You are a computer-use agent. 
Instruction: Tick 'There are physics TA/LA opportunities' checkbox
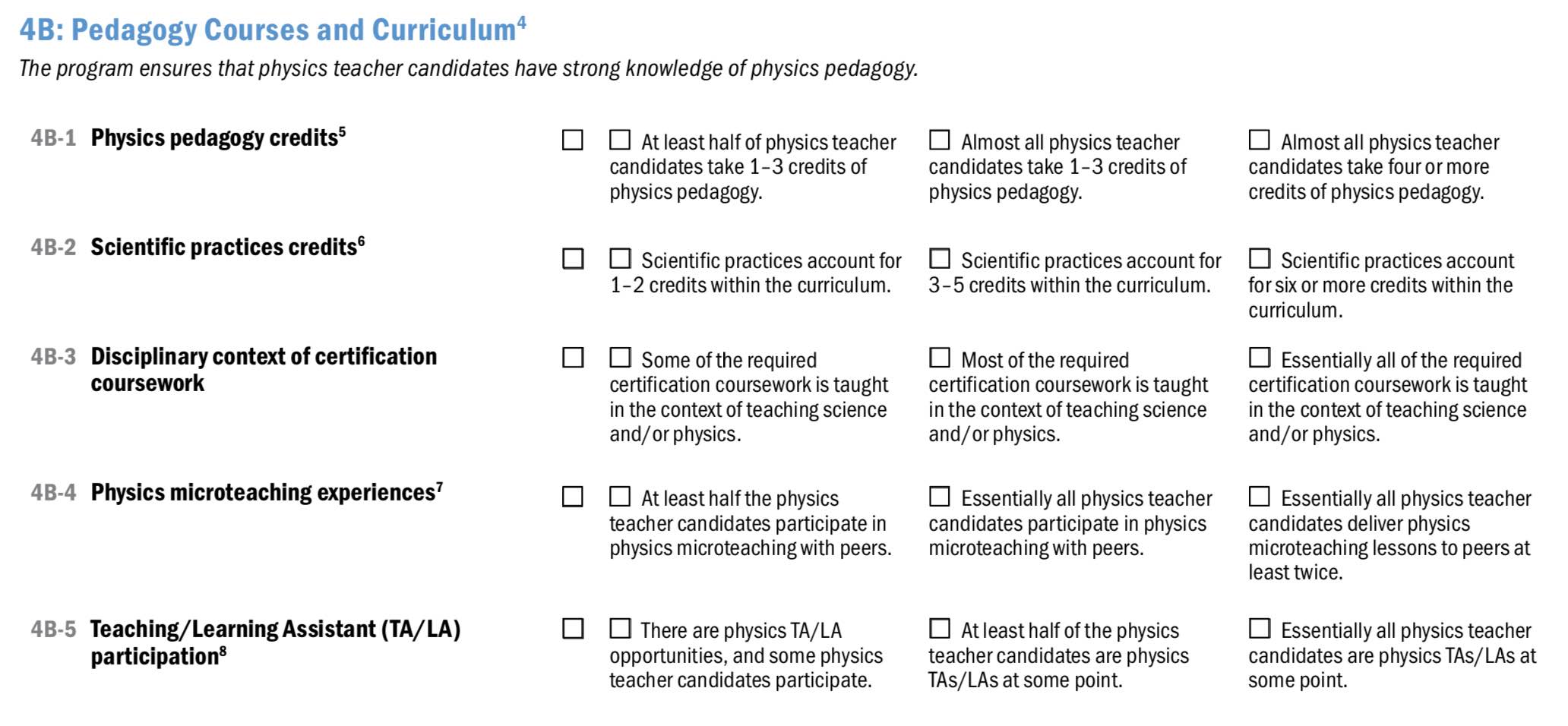(x=620, y=629)
